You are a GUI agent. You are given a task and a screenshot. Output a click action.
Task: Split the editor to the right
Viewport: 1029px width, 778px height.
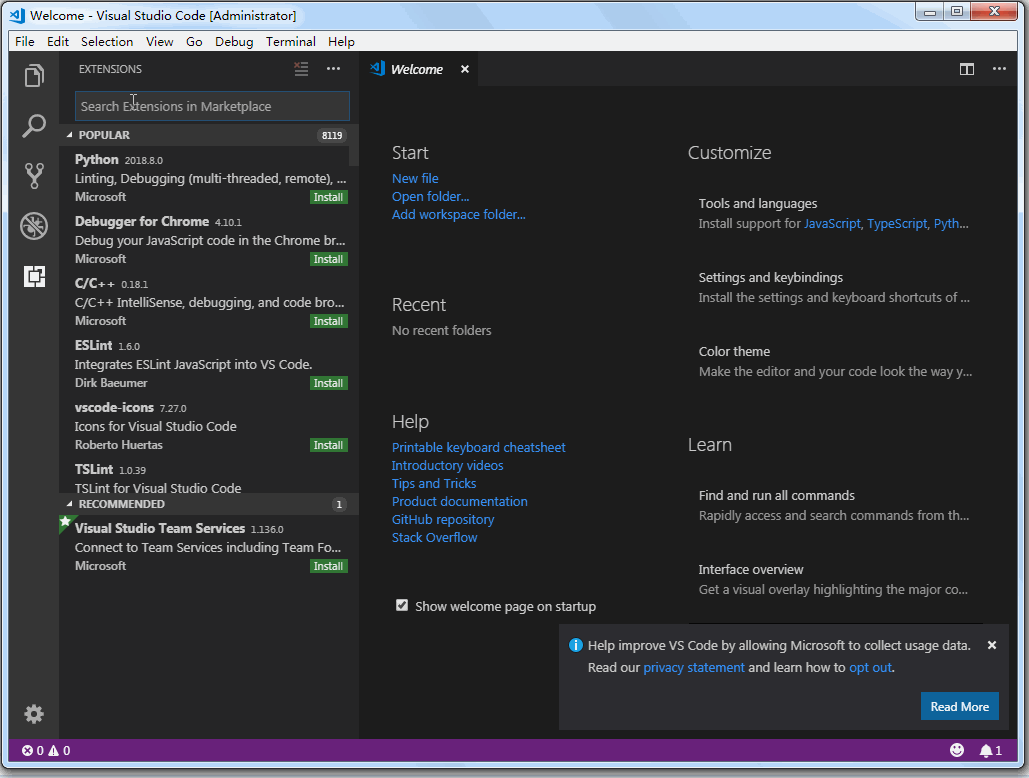click(x=967, y=69)
